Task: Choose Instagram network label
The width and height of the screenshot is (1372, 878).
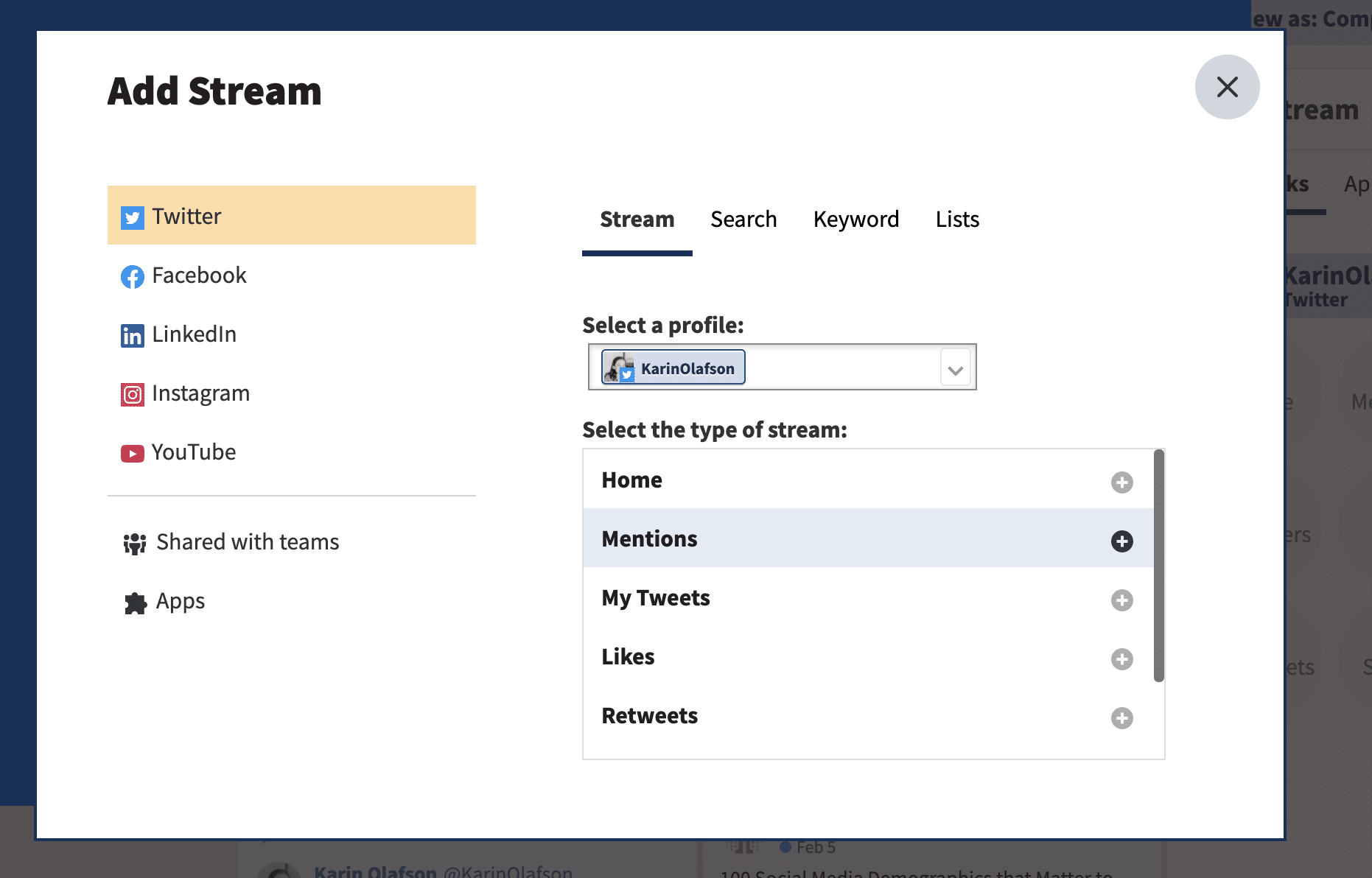Action: [x=200, y=394]
